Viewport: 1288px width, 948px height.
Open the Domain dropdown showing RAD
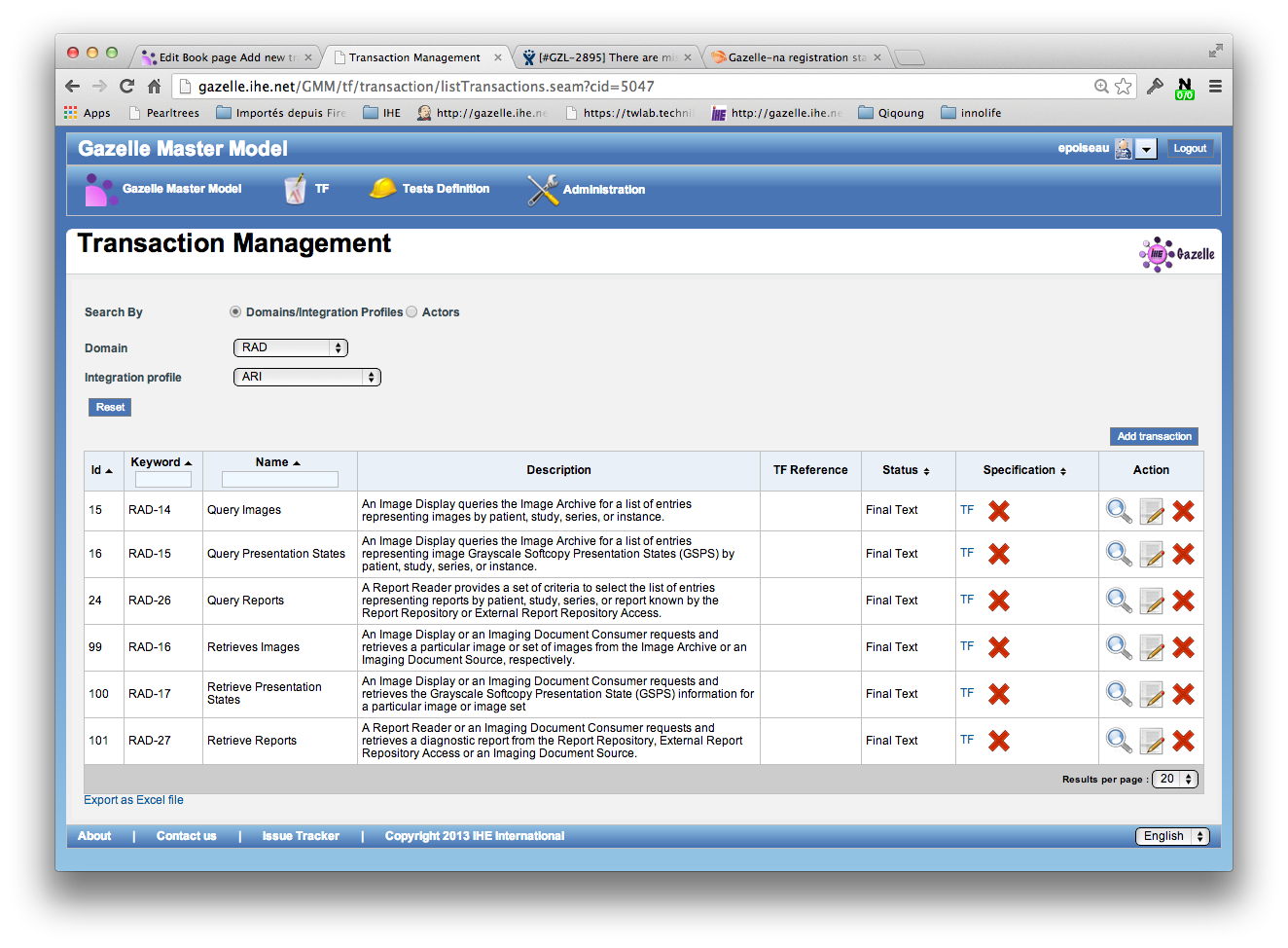point(291,347)
